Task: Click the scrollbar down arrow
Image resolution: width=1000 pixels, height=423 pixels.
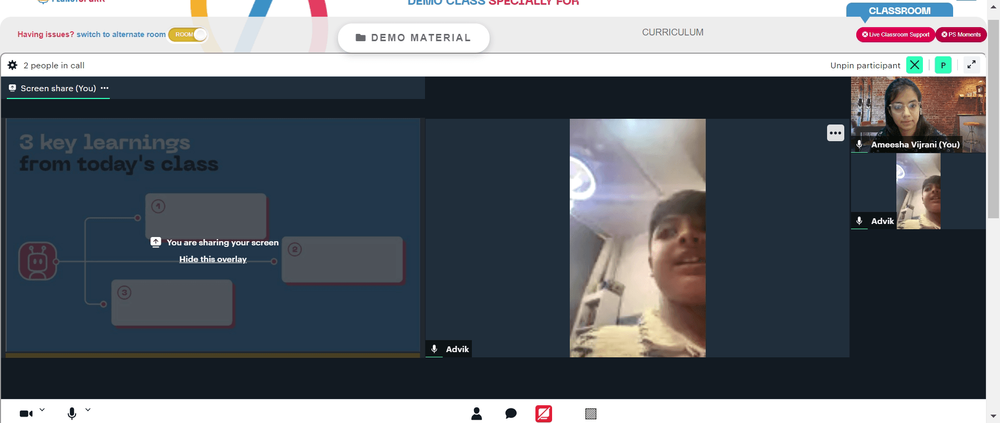Action: 994,417
